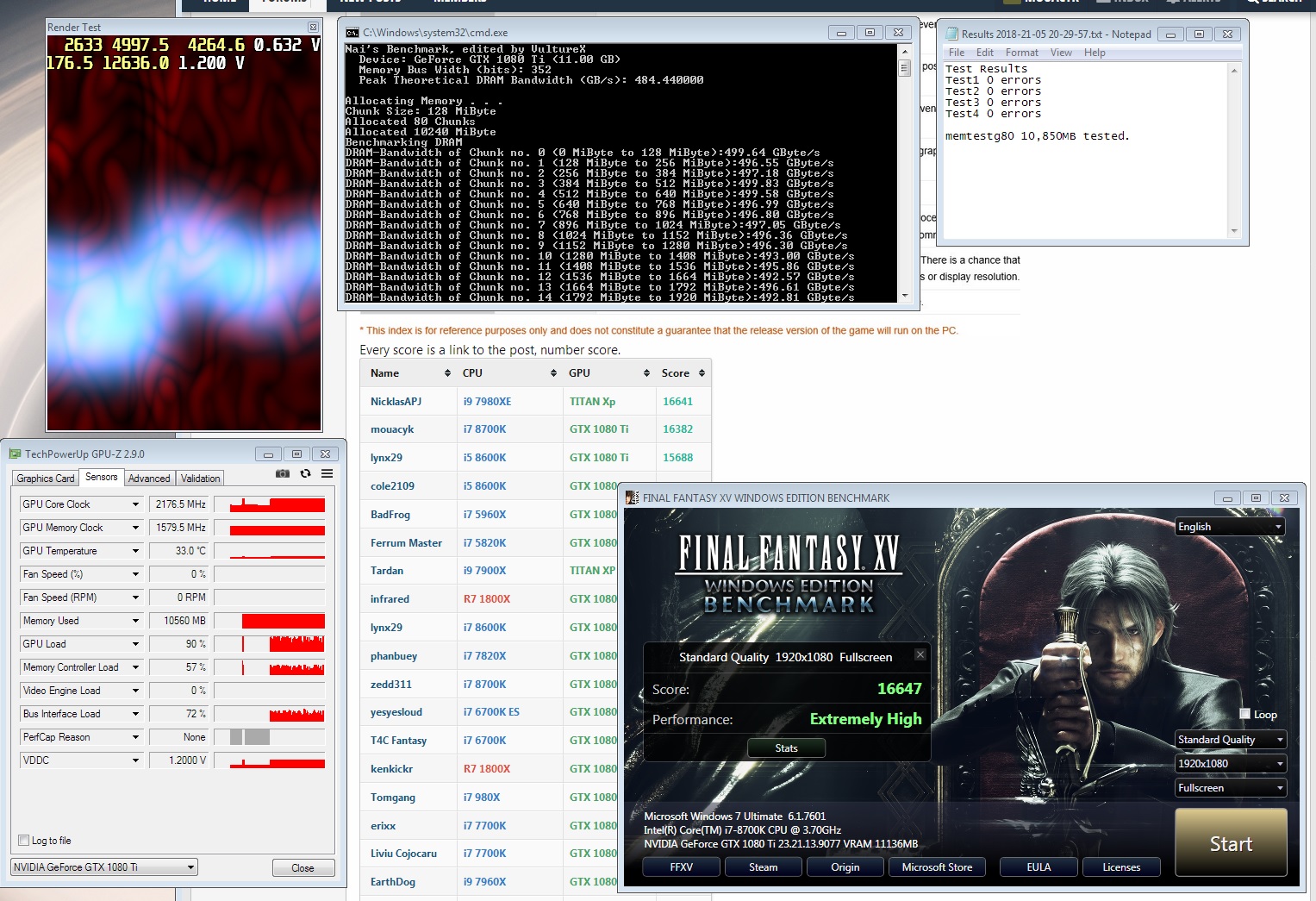The width and height of the screenshot is (1316, 901).
Task: Minimize the Notepad results window
Action: 1169,34
